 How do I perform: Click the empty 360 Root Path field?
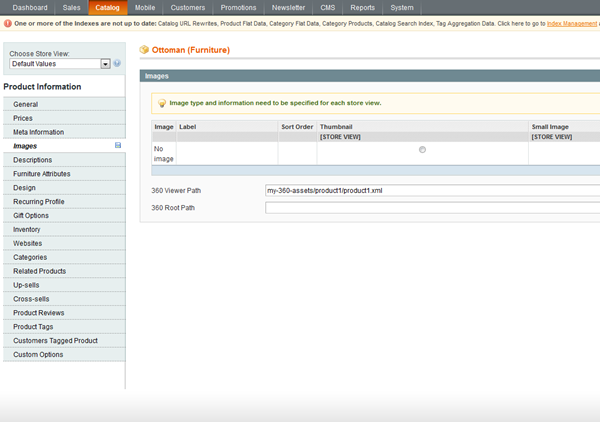(x=430, y=208)
